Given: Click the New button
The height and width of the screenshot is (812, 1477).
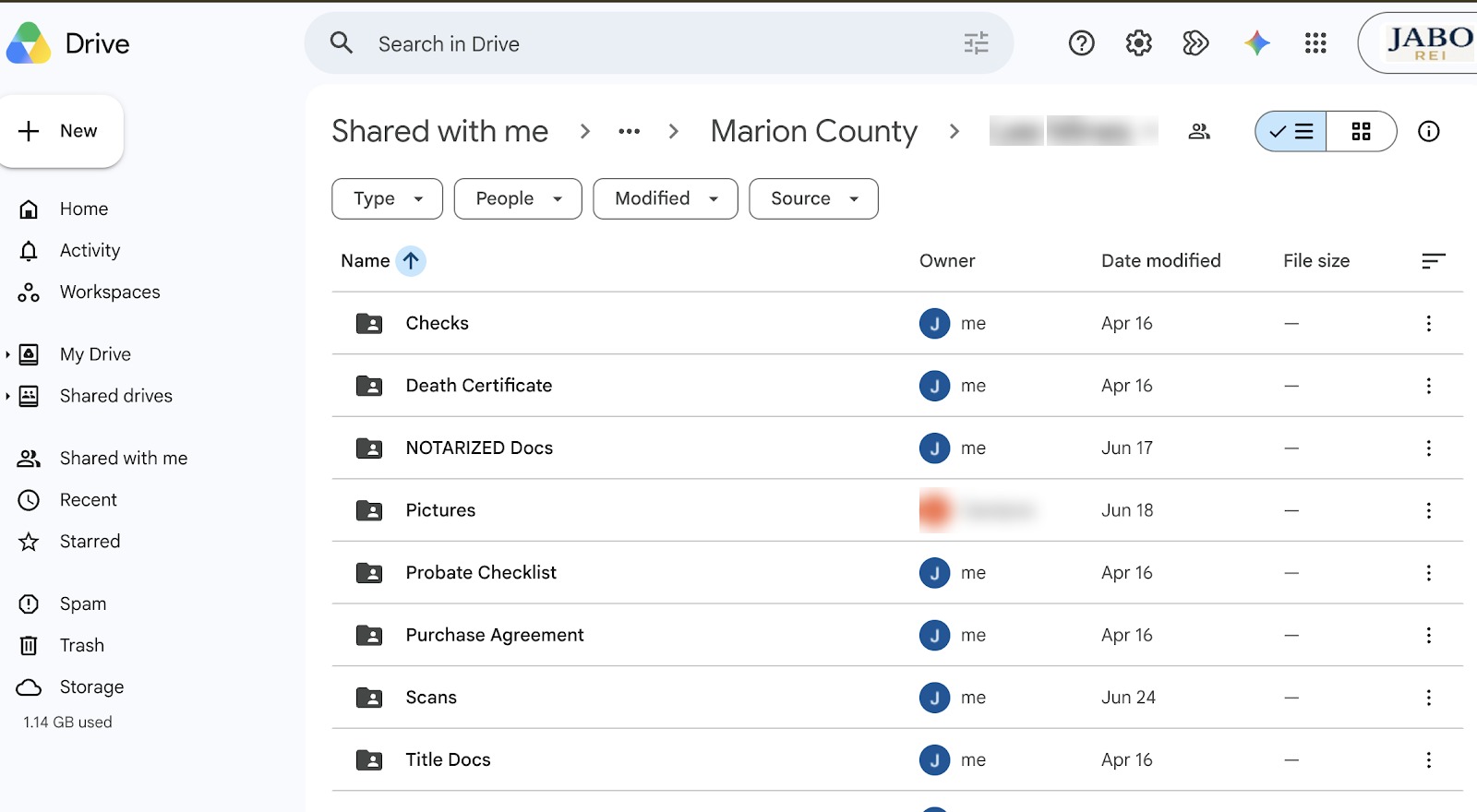Looking at the screenshot, I should tap(61, 131).
